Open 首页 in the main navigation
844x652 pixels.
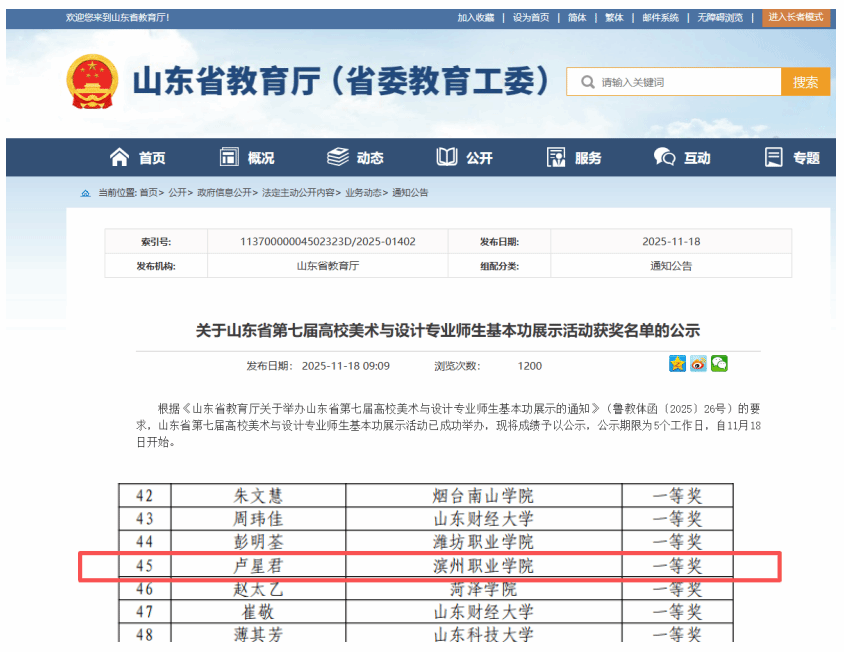(x=138, y=158)
